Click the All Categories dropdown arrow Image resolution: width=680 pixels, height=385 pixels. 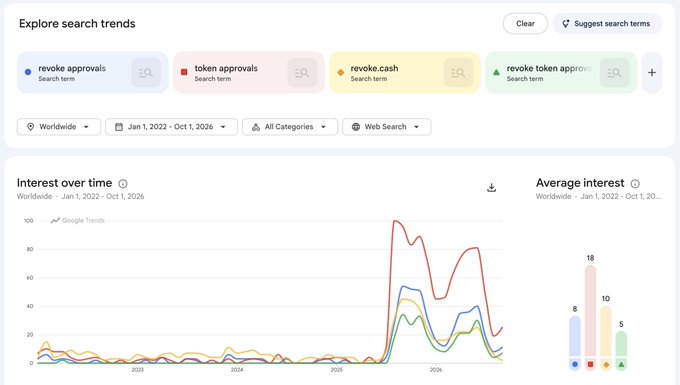(323, 127)
